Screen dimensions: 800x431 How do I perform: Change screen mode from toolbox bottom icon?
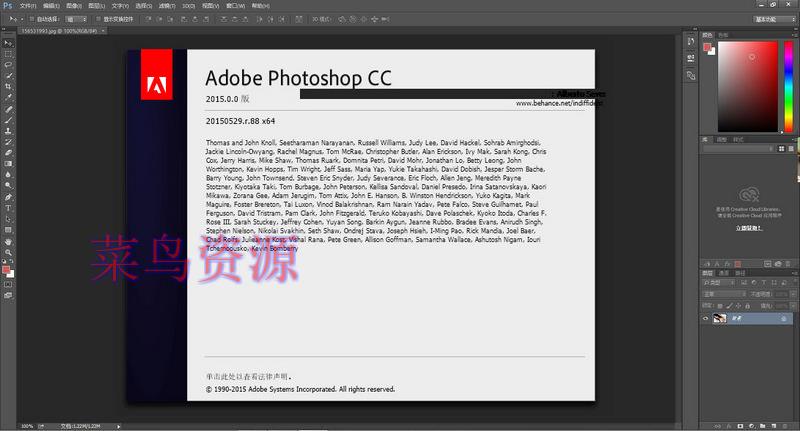coord(8,295)
